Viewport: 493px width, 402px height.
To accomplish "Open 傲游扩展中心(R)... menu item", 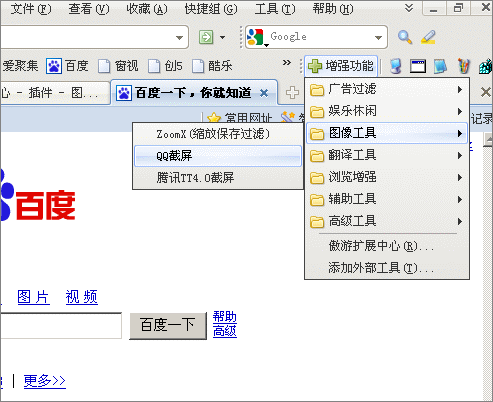I will (x=387, y=246).
